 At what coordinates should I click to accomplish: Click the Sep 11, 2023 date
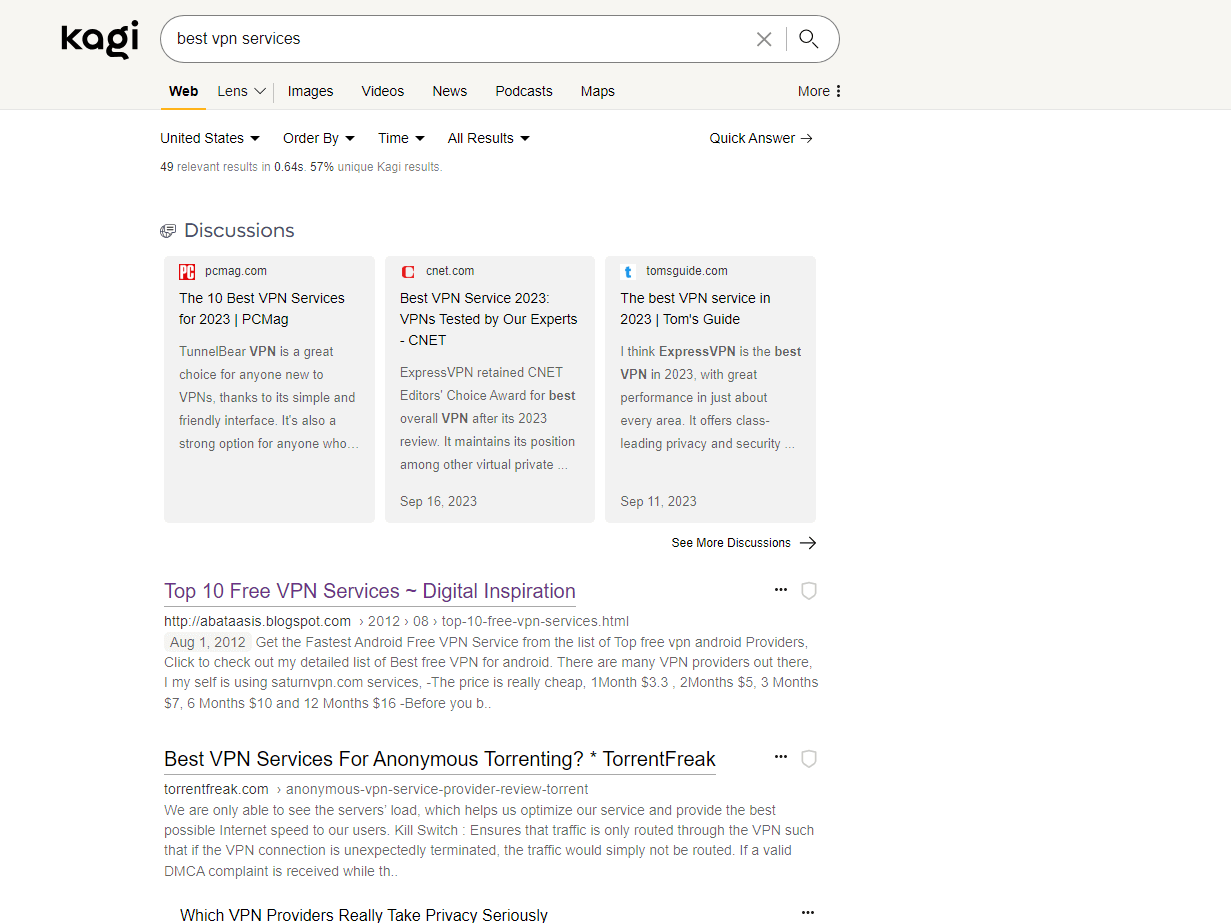658,501
